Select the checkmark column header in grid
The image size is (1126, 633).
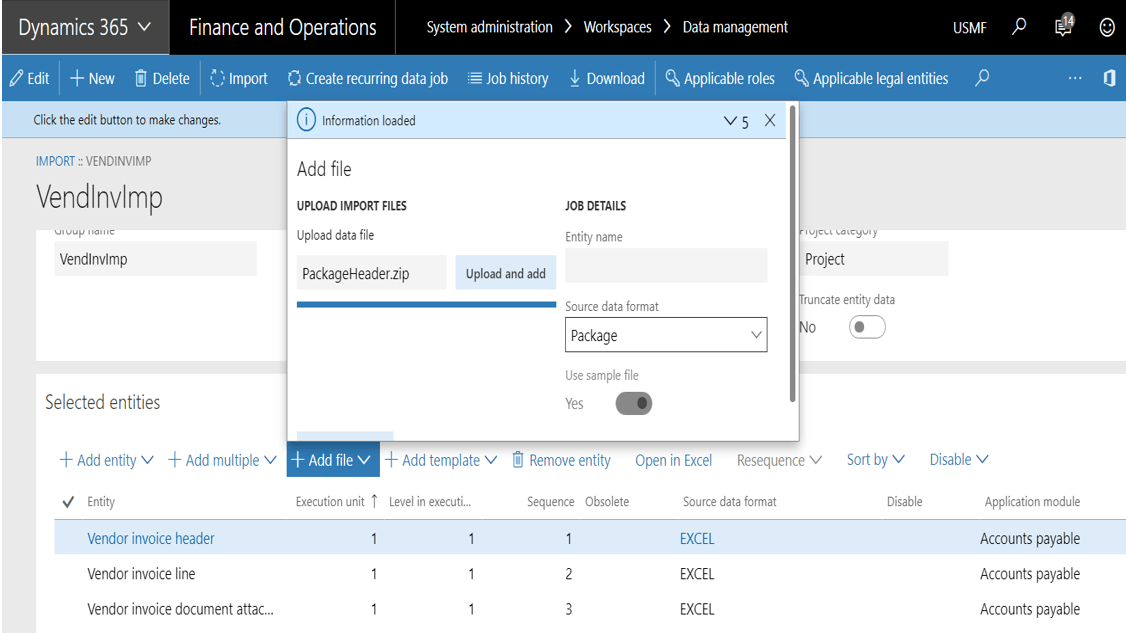pos(68,502)
